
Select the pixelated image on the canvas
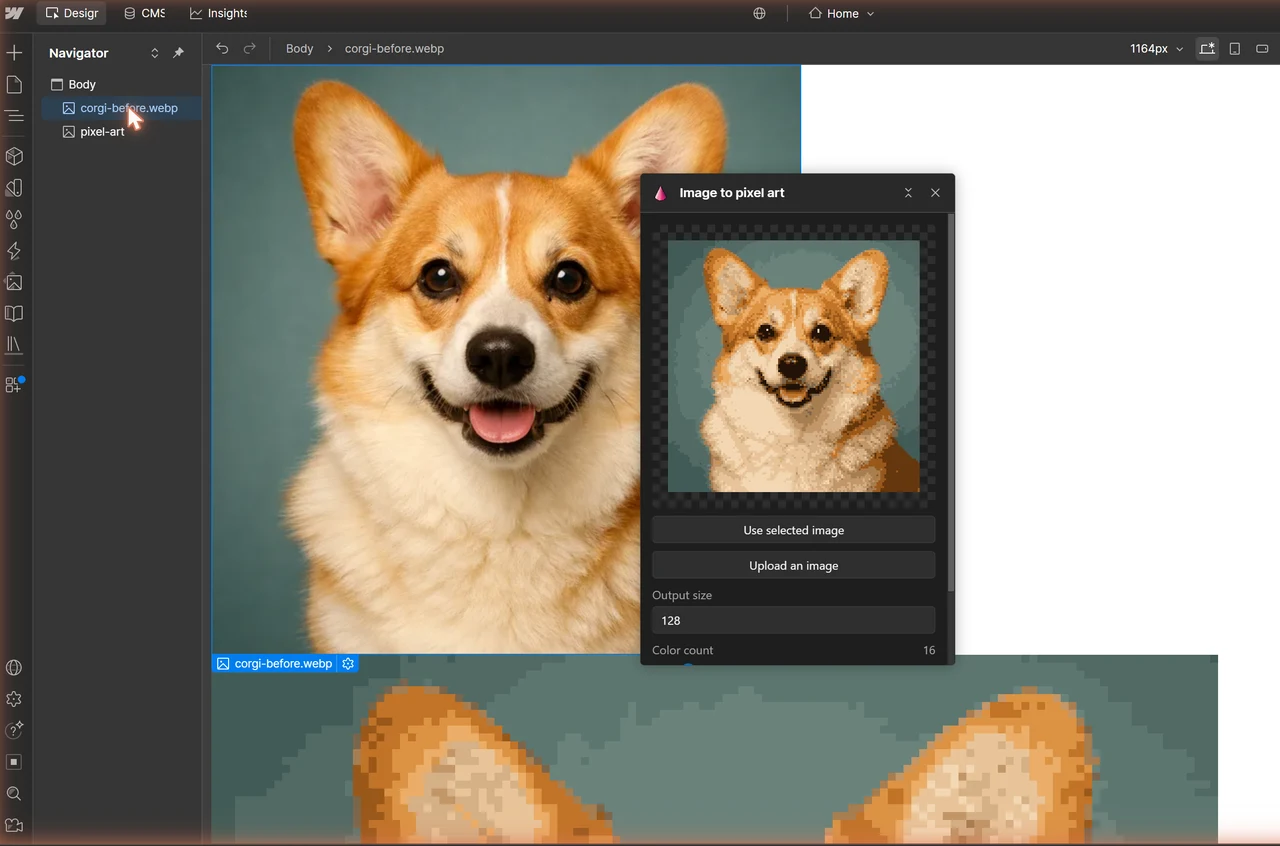(x=714, y=750)
